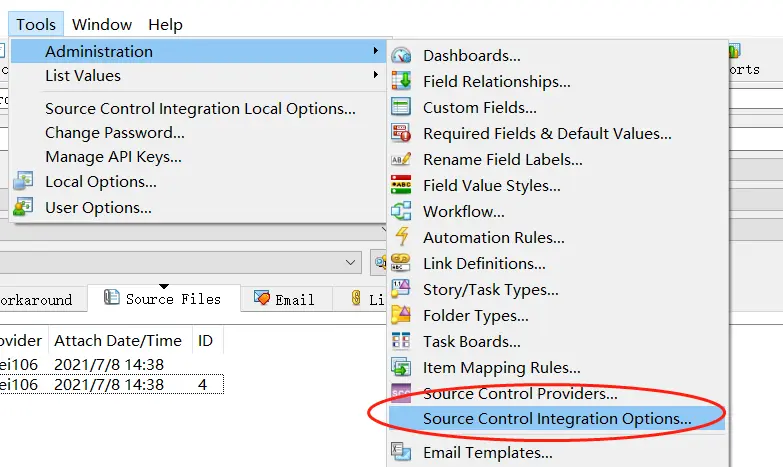Screen dimensions: 783x467
Task: Click the Attach Date/Time column header
Action: click(x=117, y=341)
